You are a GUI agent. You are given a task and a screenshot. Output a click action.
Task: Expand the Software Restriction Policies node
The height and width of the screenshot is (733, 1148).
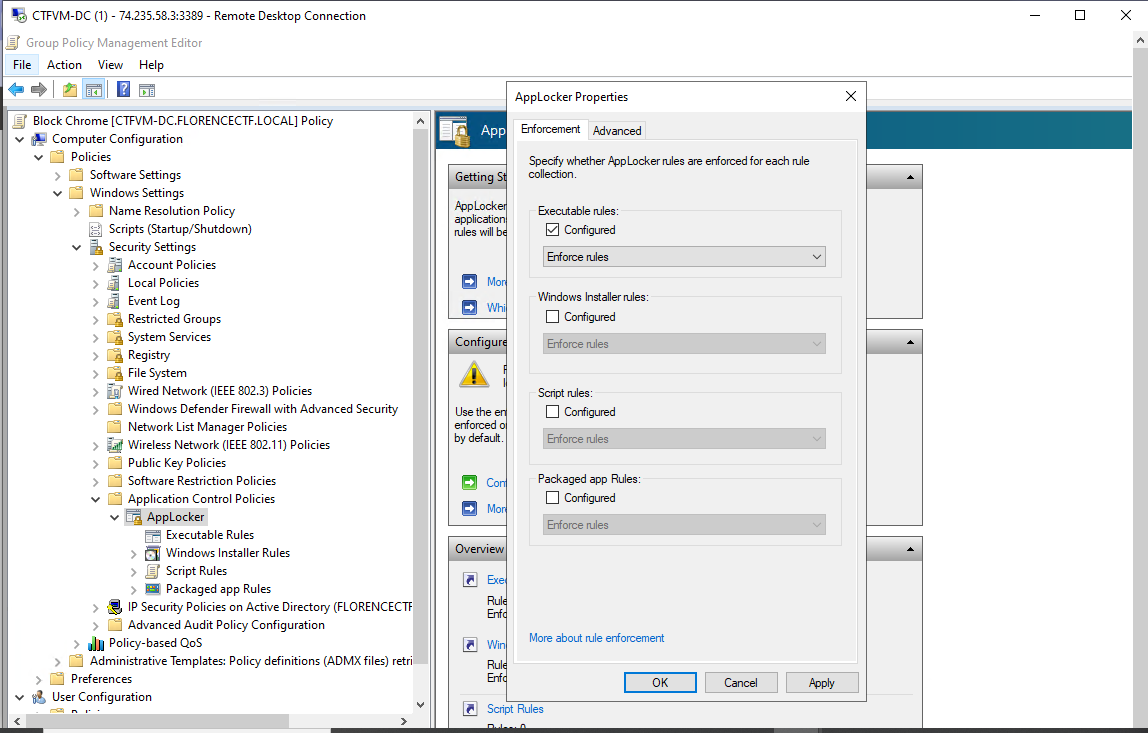[96, 482]
